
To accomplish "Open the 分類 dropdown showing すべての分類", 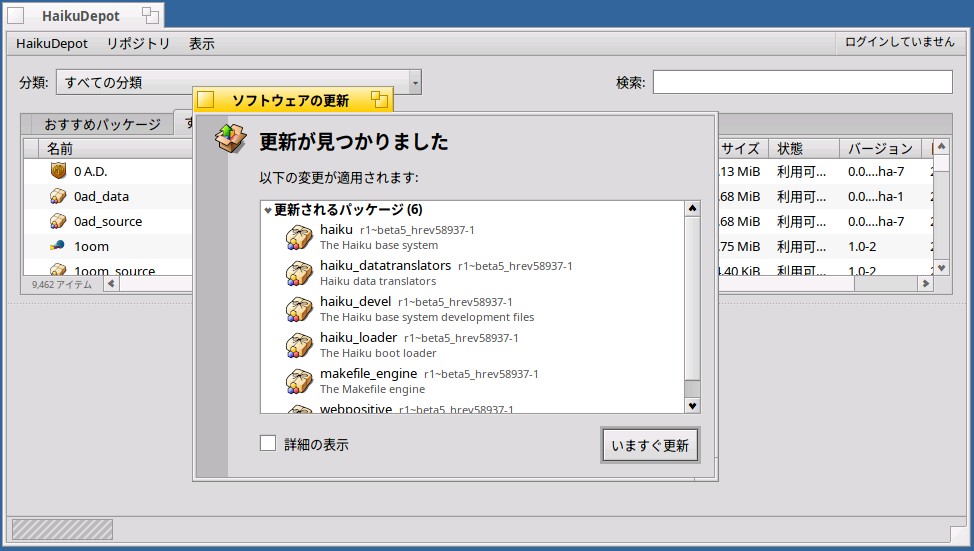I will (239, 82).
